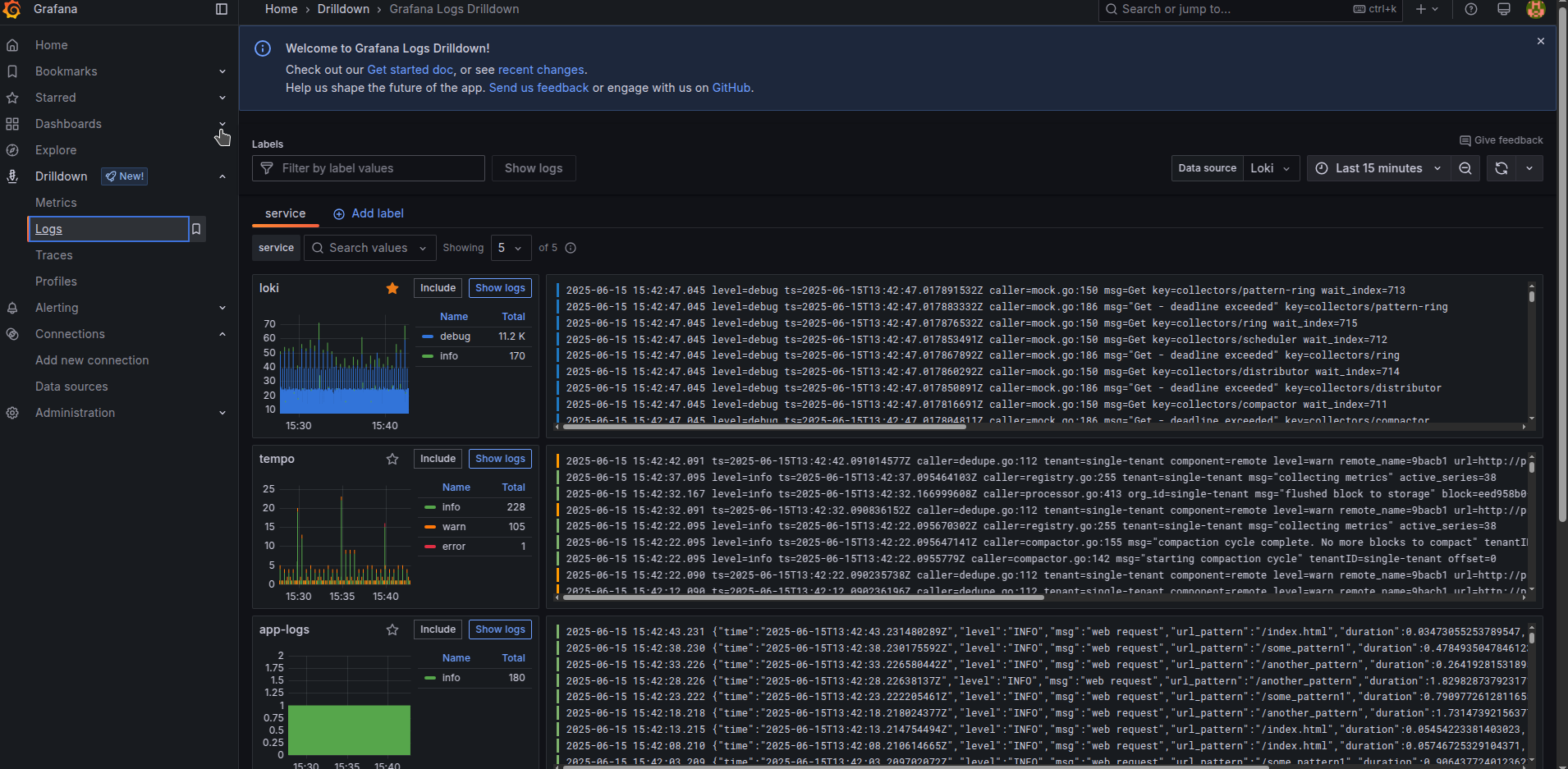The width and height of the screenshot is (1568, 769).
Task: Click Include for loki service
Action: 438,288
